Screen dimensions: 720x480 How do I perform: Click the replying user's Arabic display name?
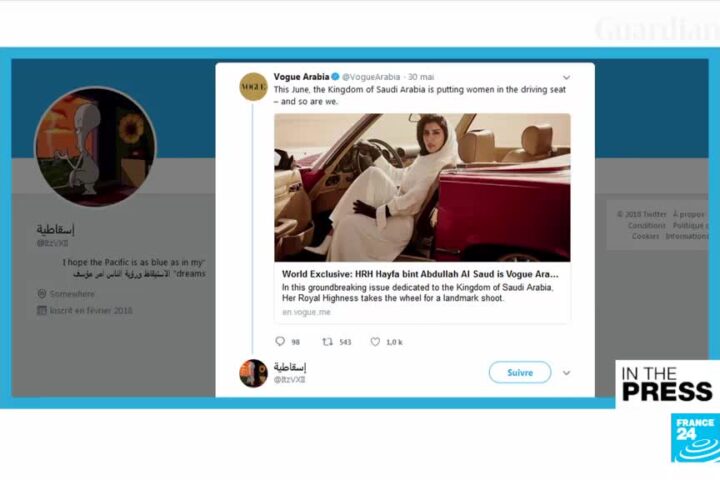click(x=290, y=367)
